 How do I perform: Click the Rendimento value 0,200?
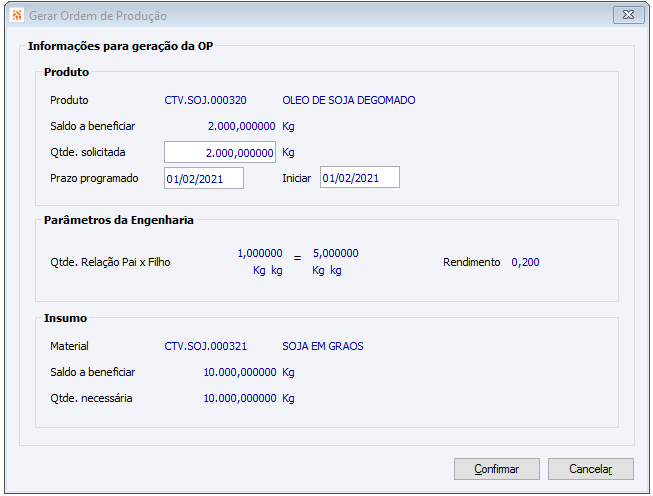pos(525,262)
